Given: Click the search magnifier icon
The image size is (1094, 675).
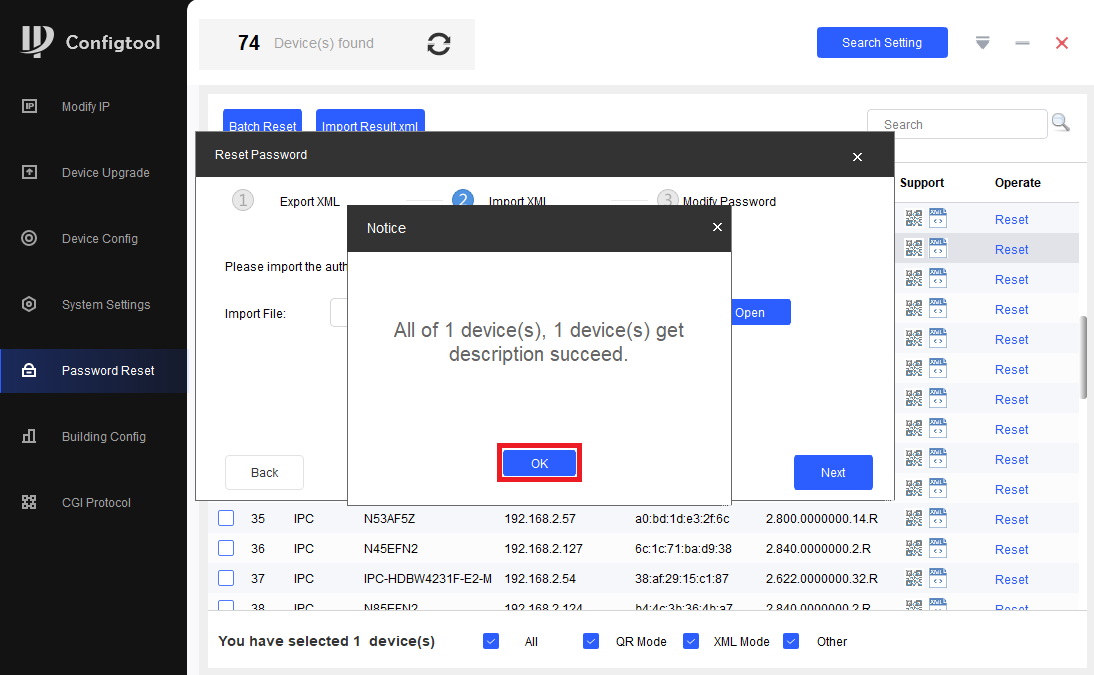Looking at the screenshot, I should pyautogui.click(x=1061, y=123).
